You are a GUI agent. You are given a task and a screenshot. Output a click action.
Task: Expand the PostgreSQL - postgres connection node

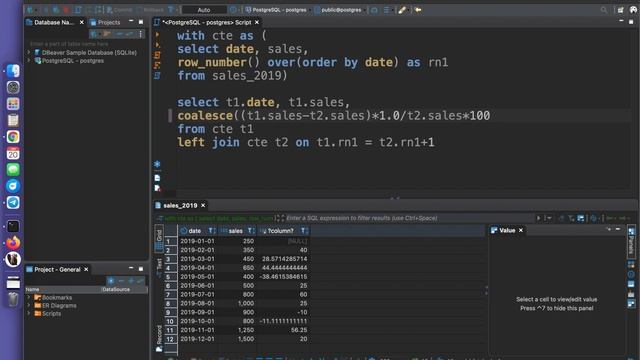pyautogui.click(x=29, y=60)
